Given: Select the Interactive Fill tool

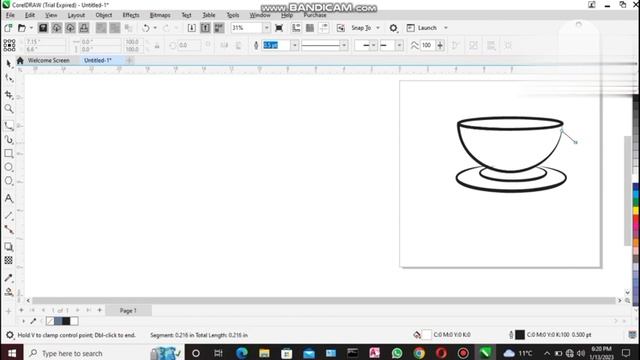Looking at the screenshot, I should (9, 292).
